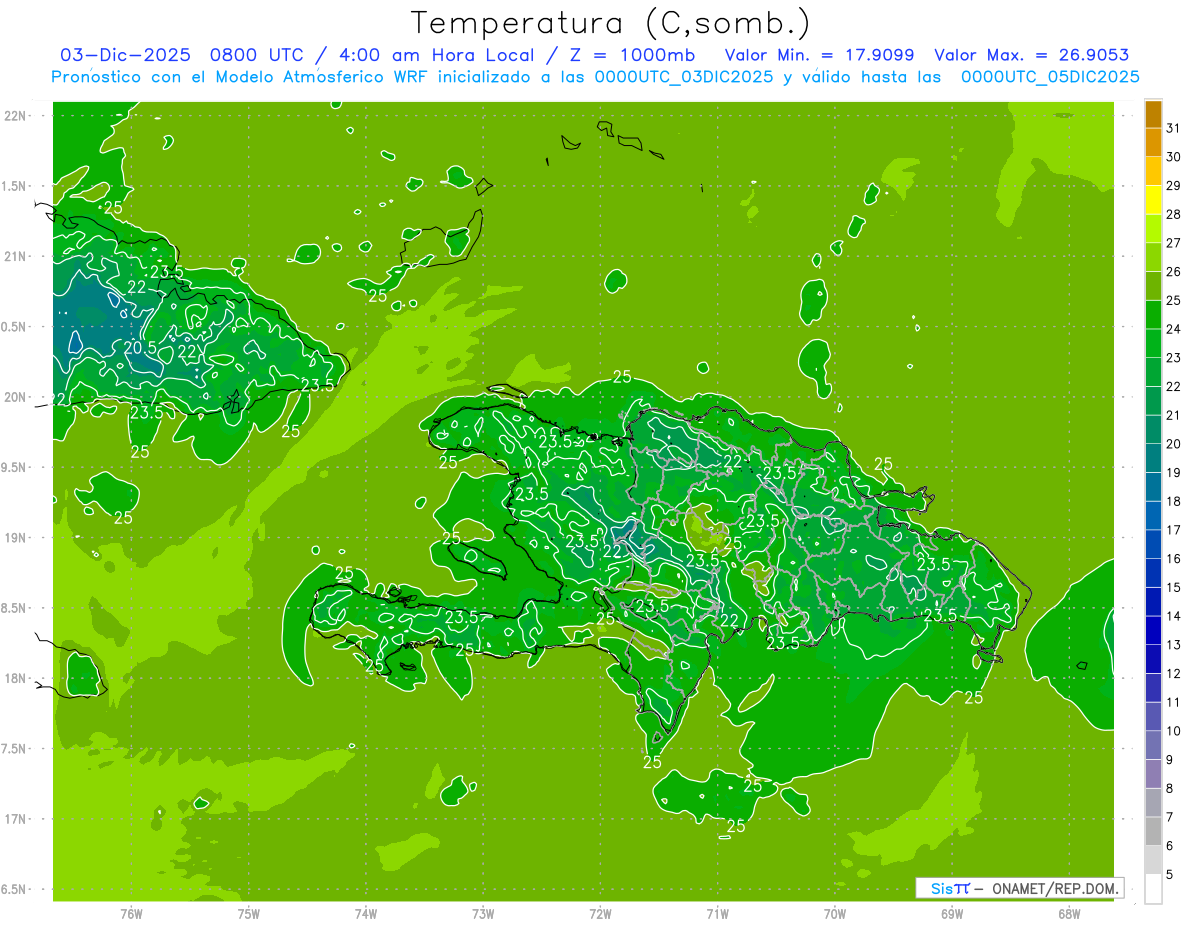Click the "70W" longitude axis label
This screenshot has width=1200, height=927.
point(835,915)
